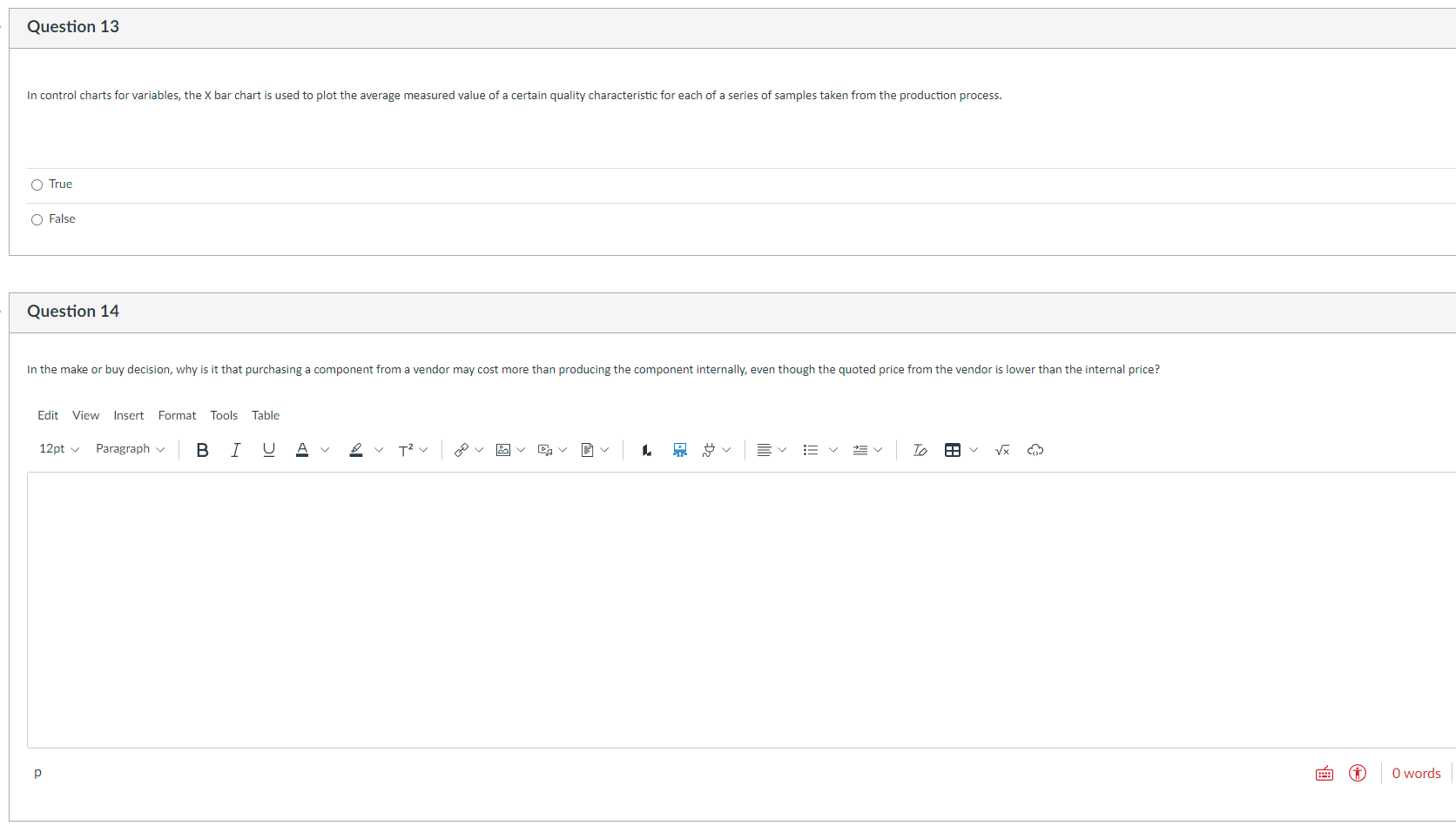The image size is (1456, 839).
Task: Expand the superscript options arrow
Action: [423, 450]
